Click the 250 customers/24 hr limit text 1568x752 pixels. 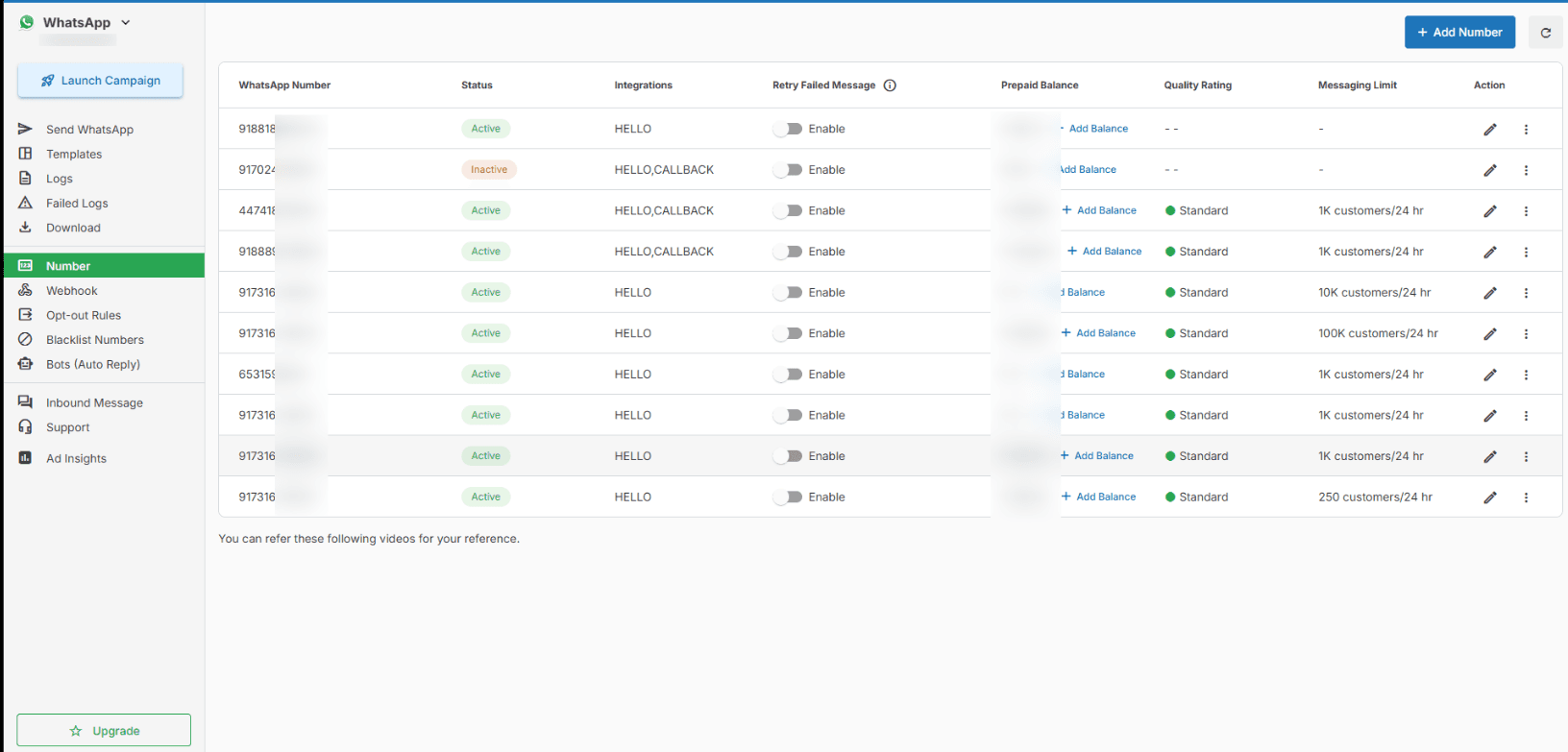pyautogui.click(x=1375, y=497)
